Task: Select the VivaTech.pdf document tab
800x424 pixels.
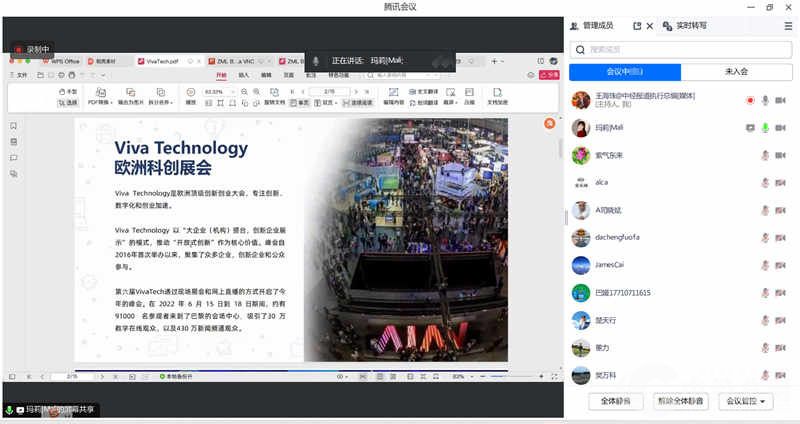Action: point(162,61)
